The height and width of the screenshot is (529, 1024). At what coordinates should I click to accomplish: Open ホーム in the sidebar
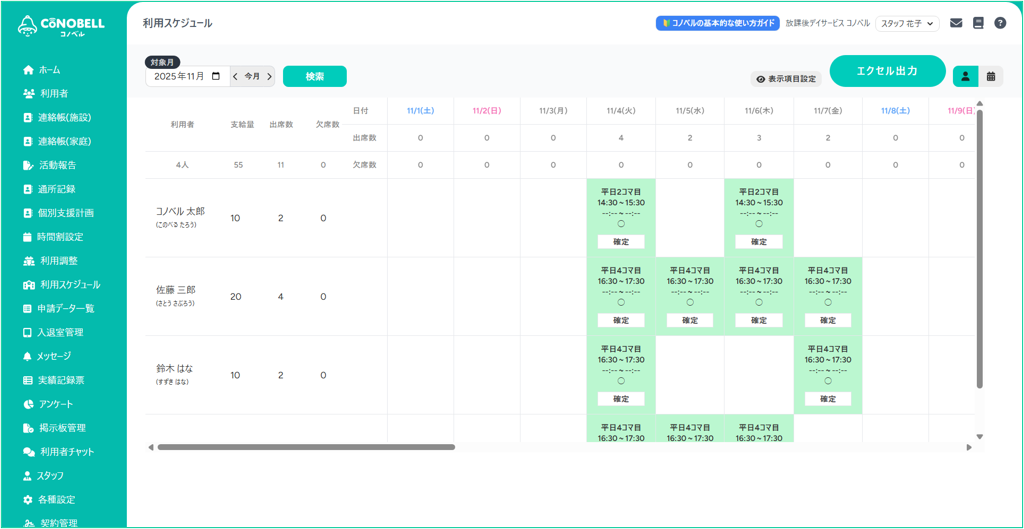point(49,70)
